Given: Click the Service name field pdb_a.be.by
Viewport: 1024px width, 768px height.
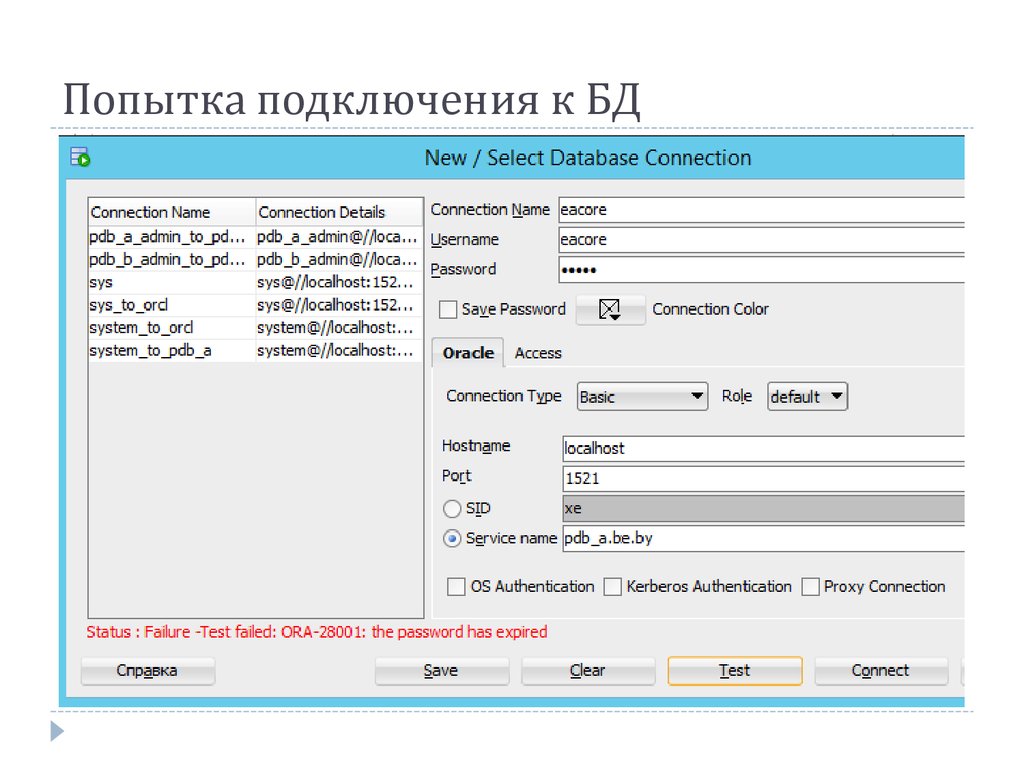Looking at the screenshot, I should click(x=763, y=539).
